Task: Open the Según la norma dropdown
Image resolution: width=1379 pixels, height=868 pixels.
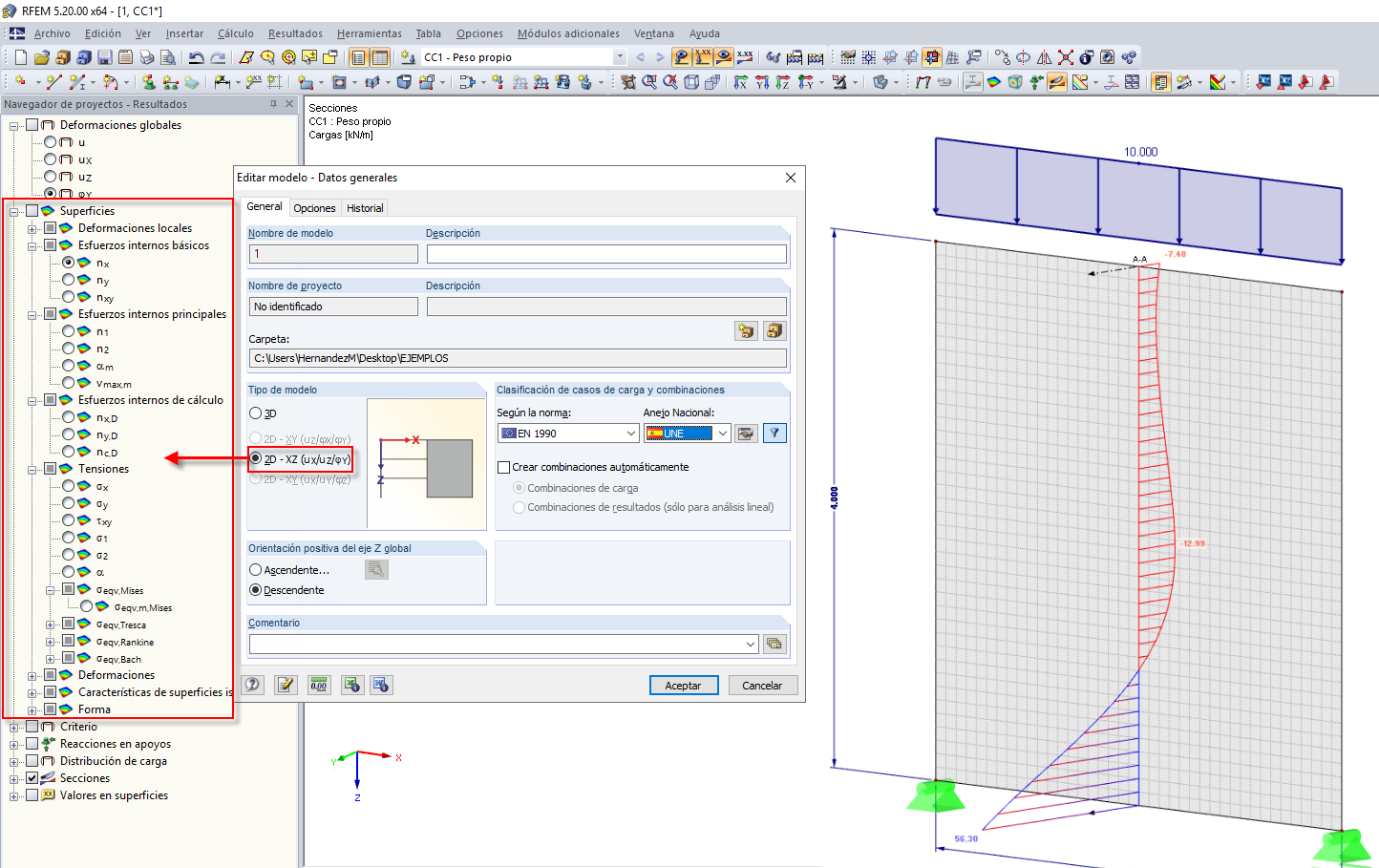Action: click(x=631, y=434)
